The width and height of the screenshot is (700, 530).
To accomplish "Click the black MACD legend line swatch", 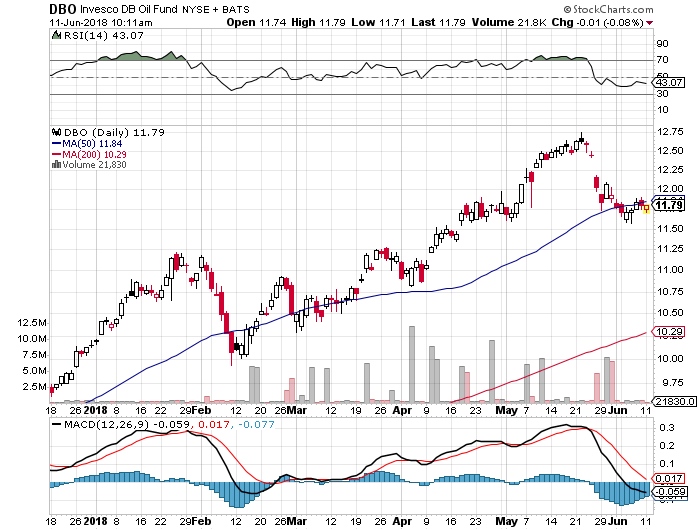I will [56, 424].
